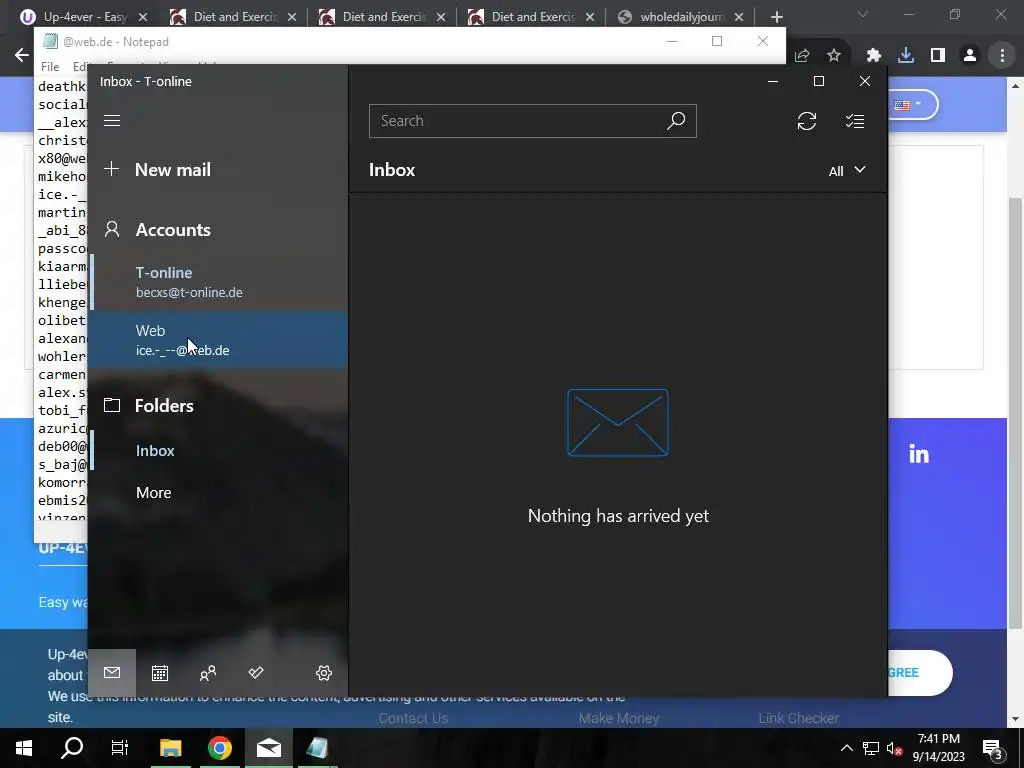Maximize the Notepad window

pos(717,41)
